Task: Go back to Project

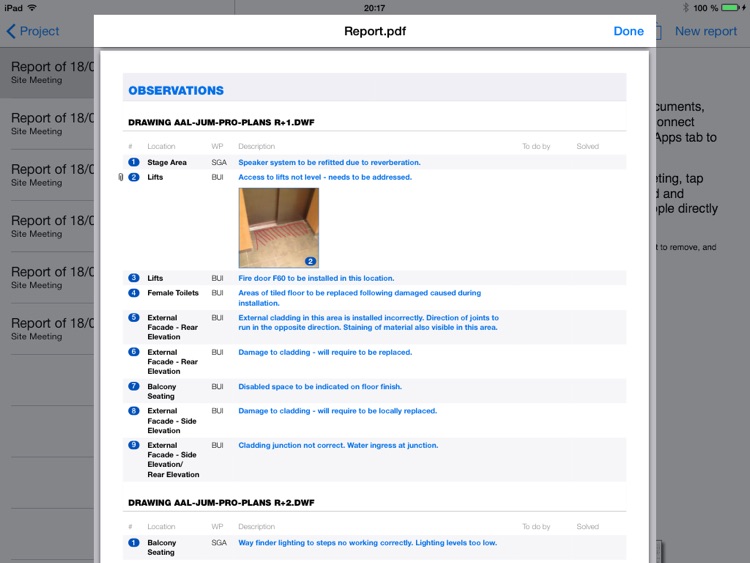Action: point(33,31)
